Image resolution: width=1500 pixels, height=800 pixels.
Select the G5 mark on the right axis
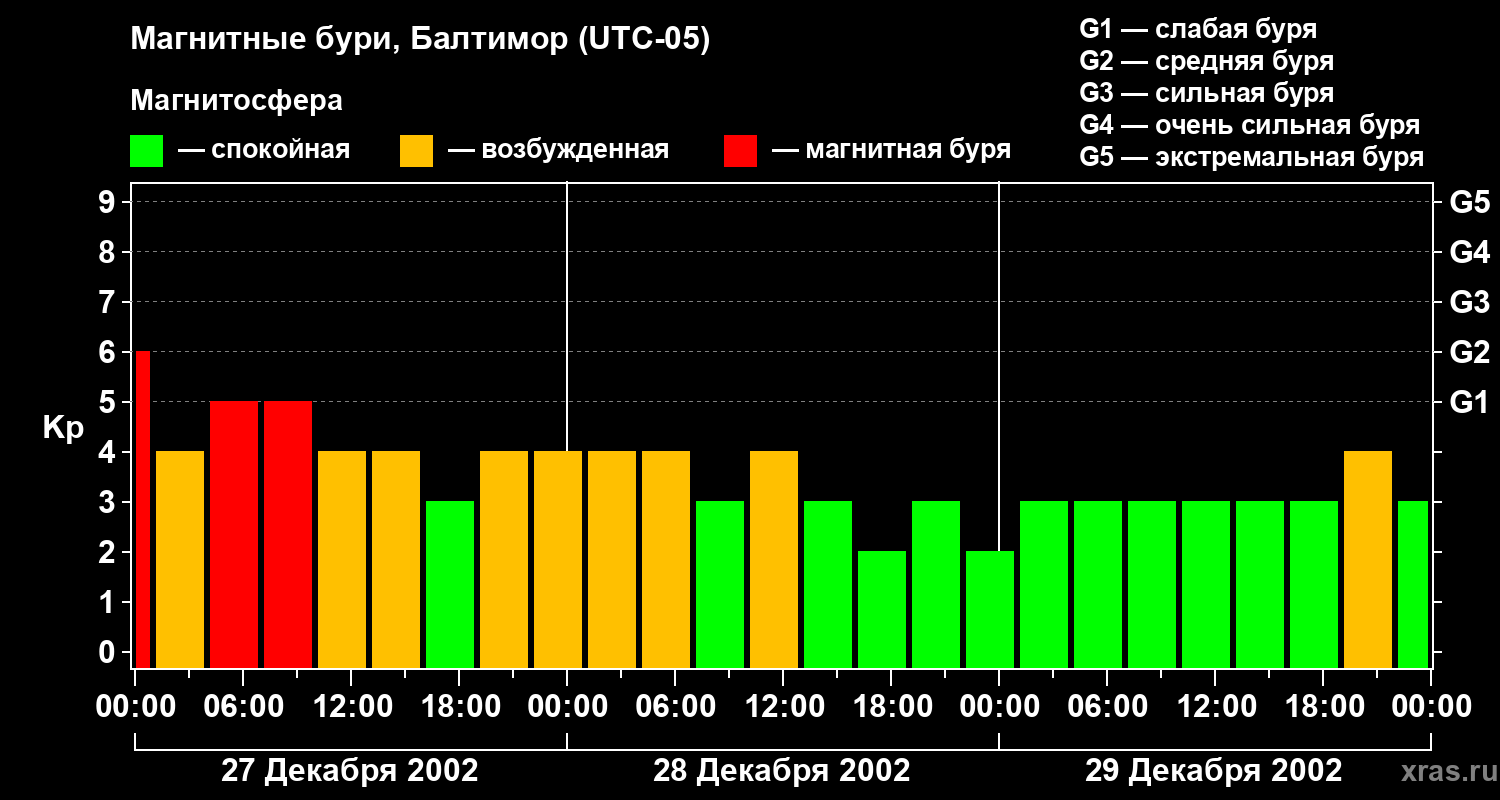(x=1469, y=203)
